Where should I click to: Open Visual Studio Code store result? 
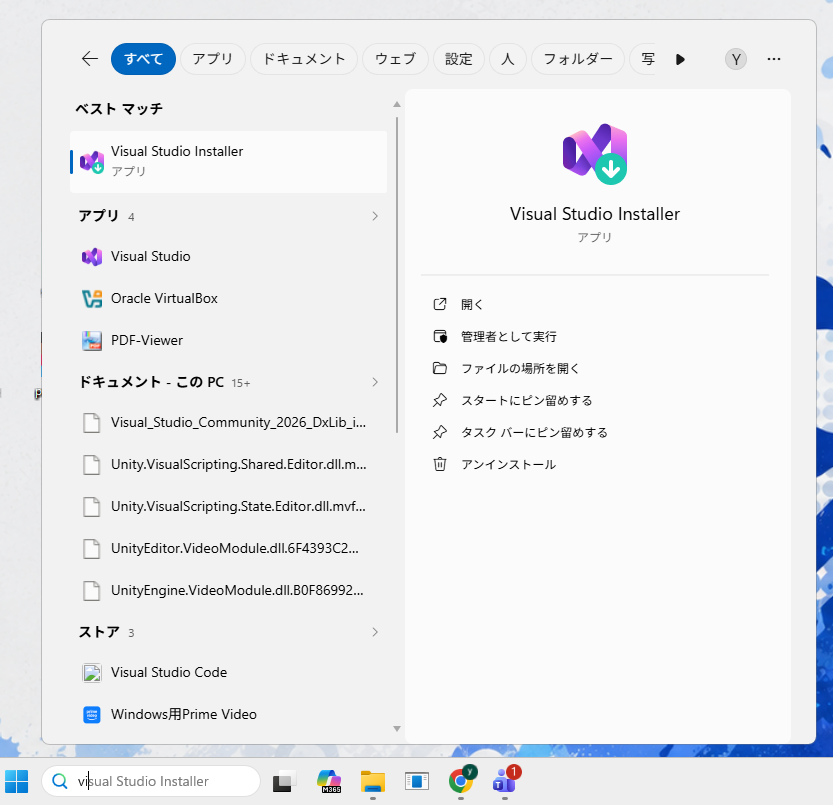(x=228, y=673)
